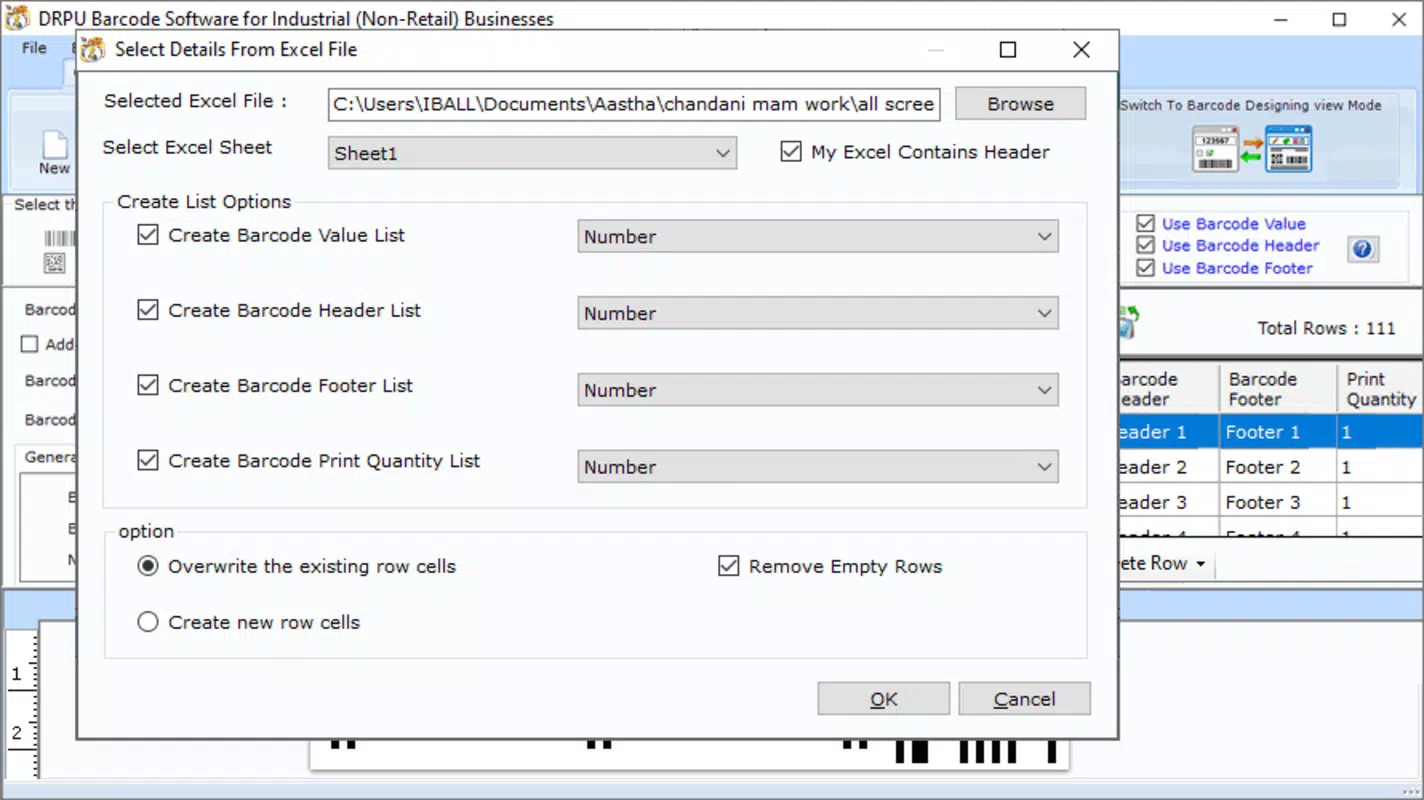Click the Browse button

(1020, 104)
